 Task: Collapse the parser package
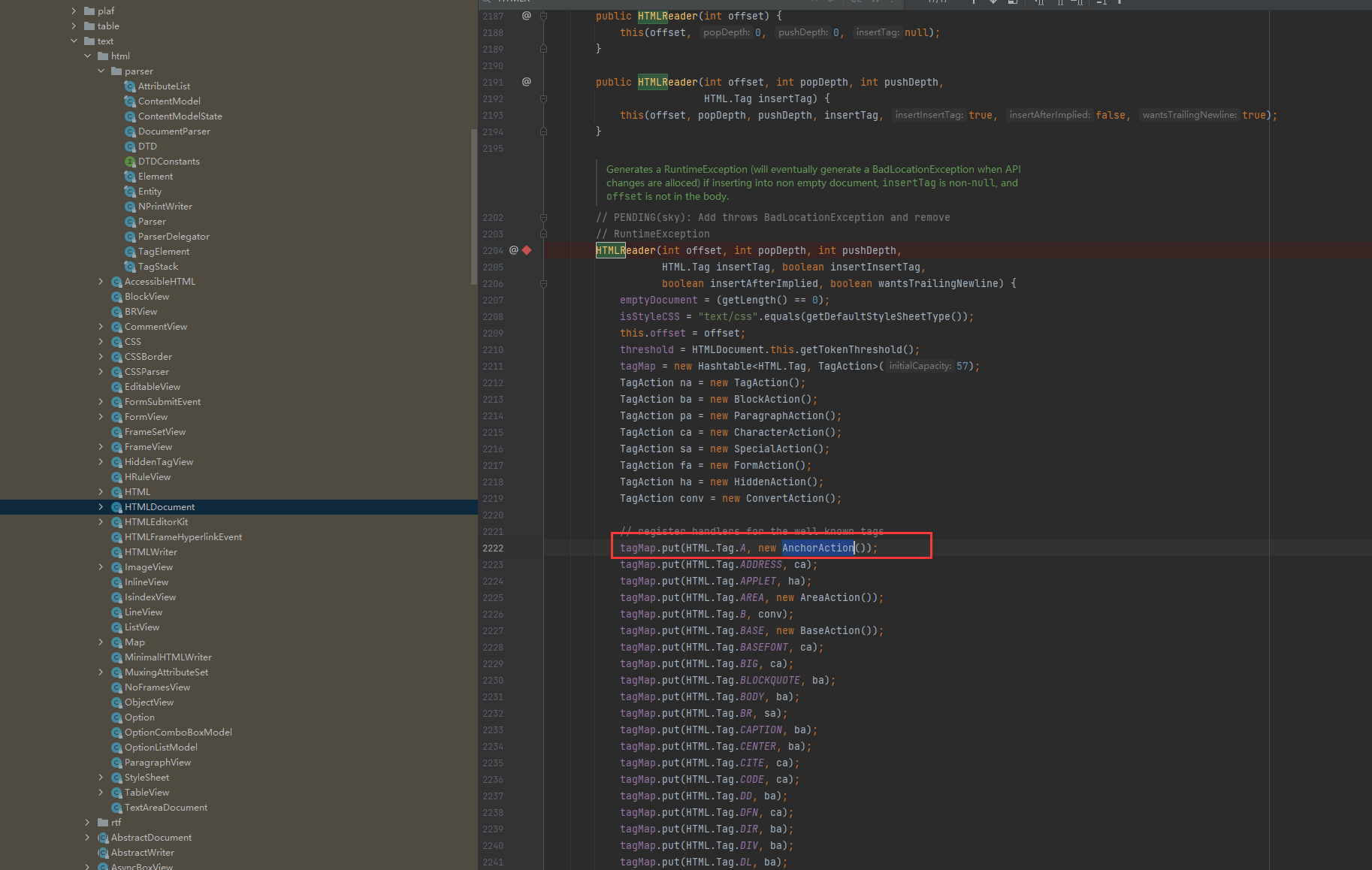[x=101, y=71]
